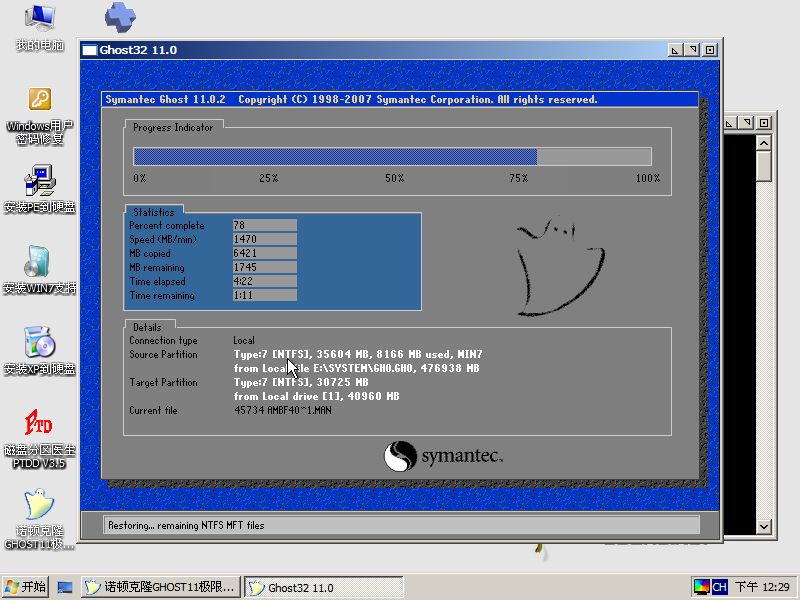Viewport: 800px width, 600px height.
Task: Click the Ghost32 11.0 title bar system icon
Action: point(89,50)
